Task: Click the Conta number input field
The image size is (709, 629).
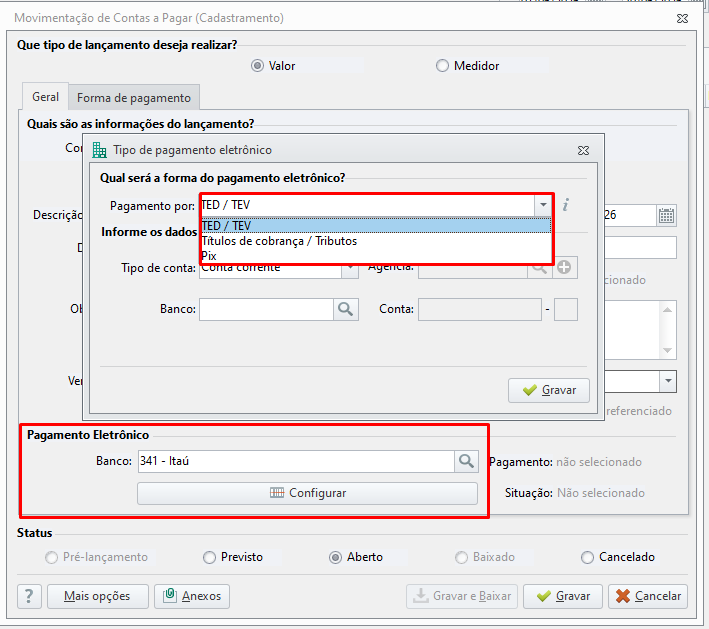Action: [x=480, y=309]
